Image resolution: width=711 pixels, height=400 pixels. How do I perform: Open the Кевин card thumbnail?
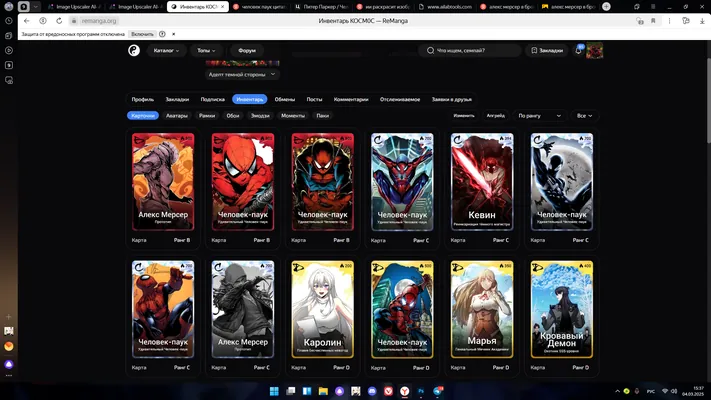pos(482,182)
